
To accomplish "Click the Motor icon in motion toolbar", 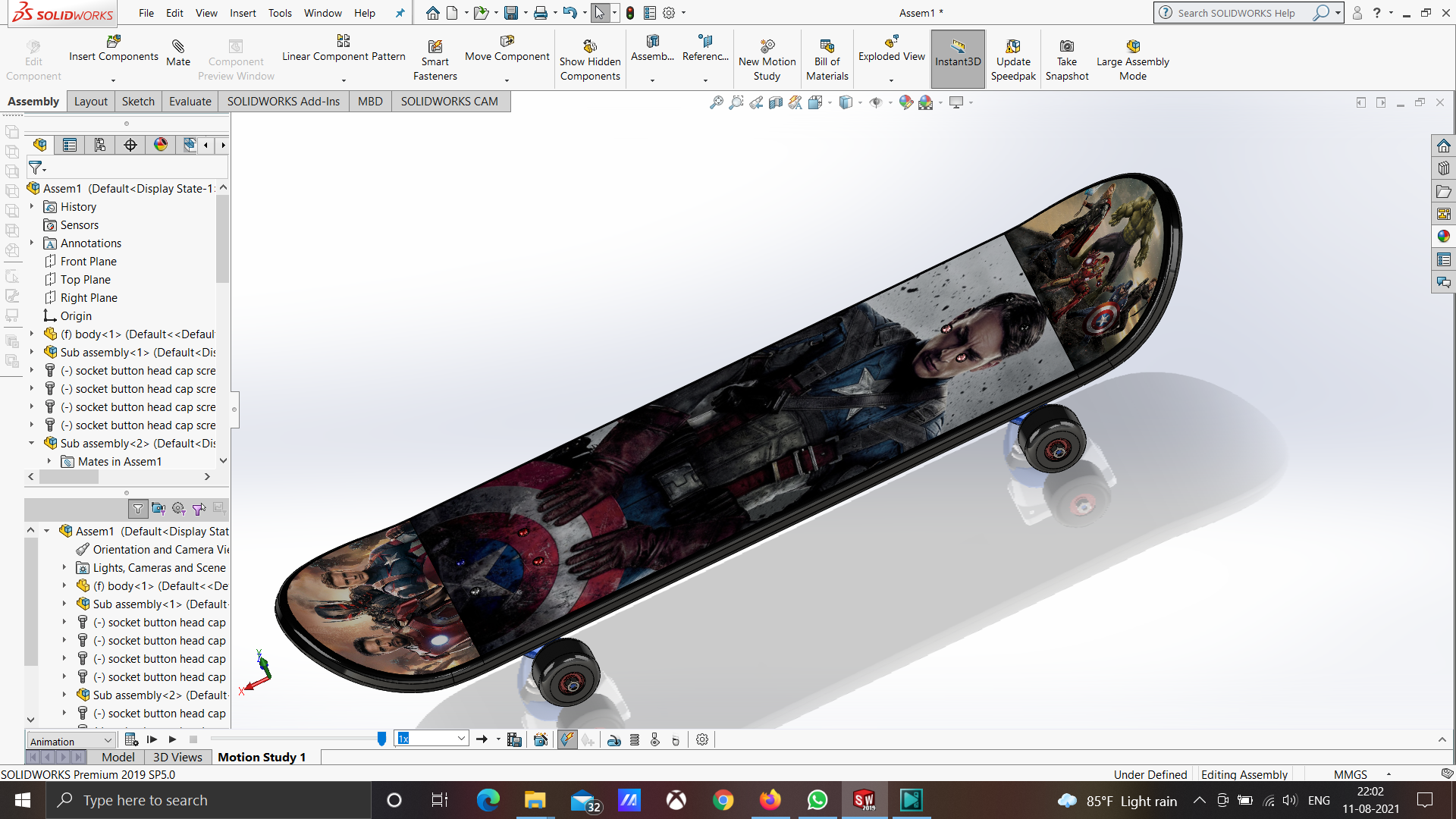I will [614, 739].
